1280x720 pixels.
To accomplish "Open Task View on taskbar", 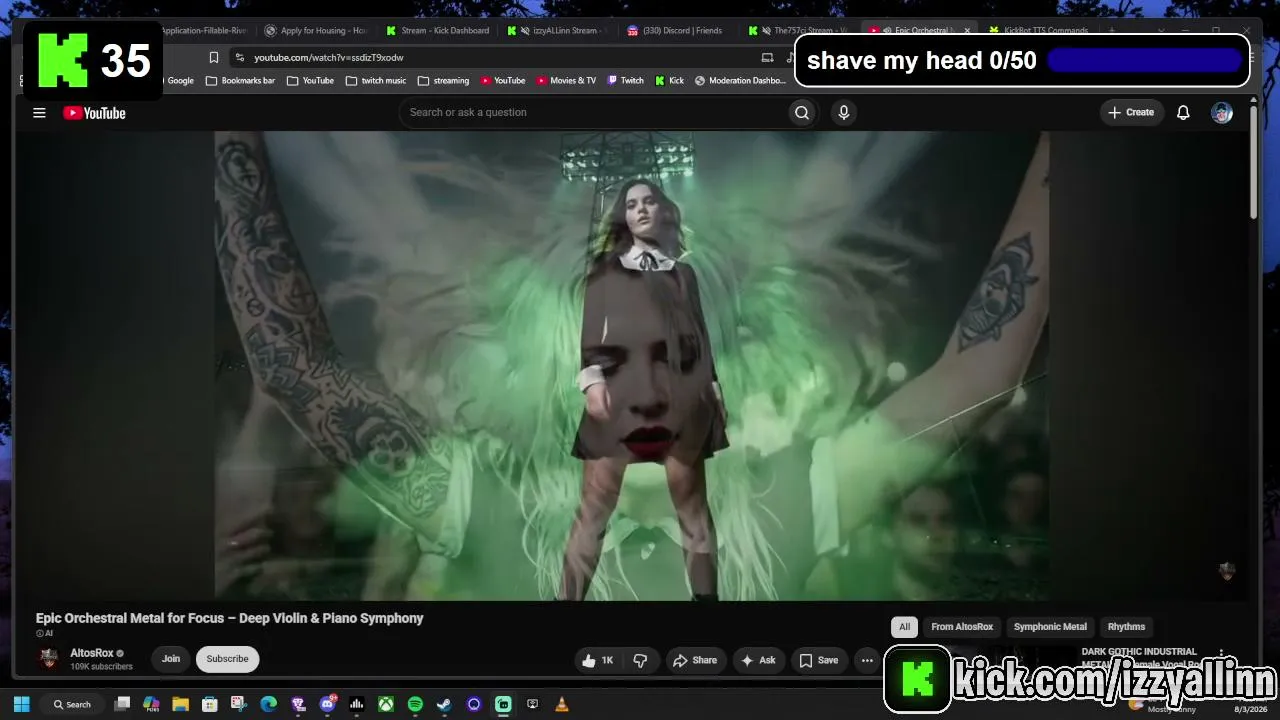I will (x=122, y=704).
